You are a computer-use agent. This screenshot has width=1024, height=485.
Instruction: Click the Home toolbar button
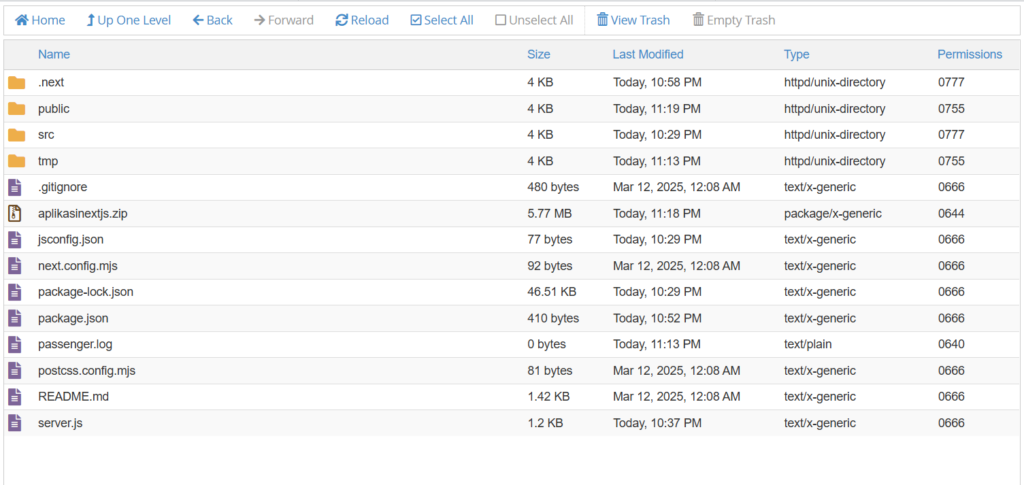pyautogui.click(x=40, y=20)
